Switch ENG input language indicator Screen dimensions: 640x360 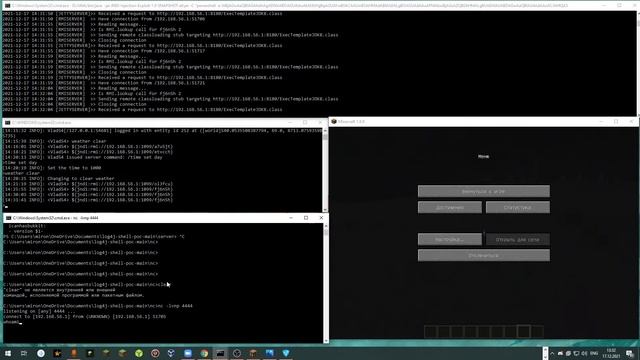point(594,353)
